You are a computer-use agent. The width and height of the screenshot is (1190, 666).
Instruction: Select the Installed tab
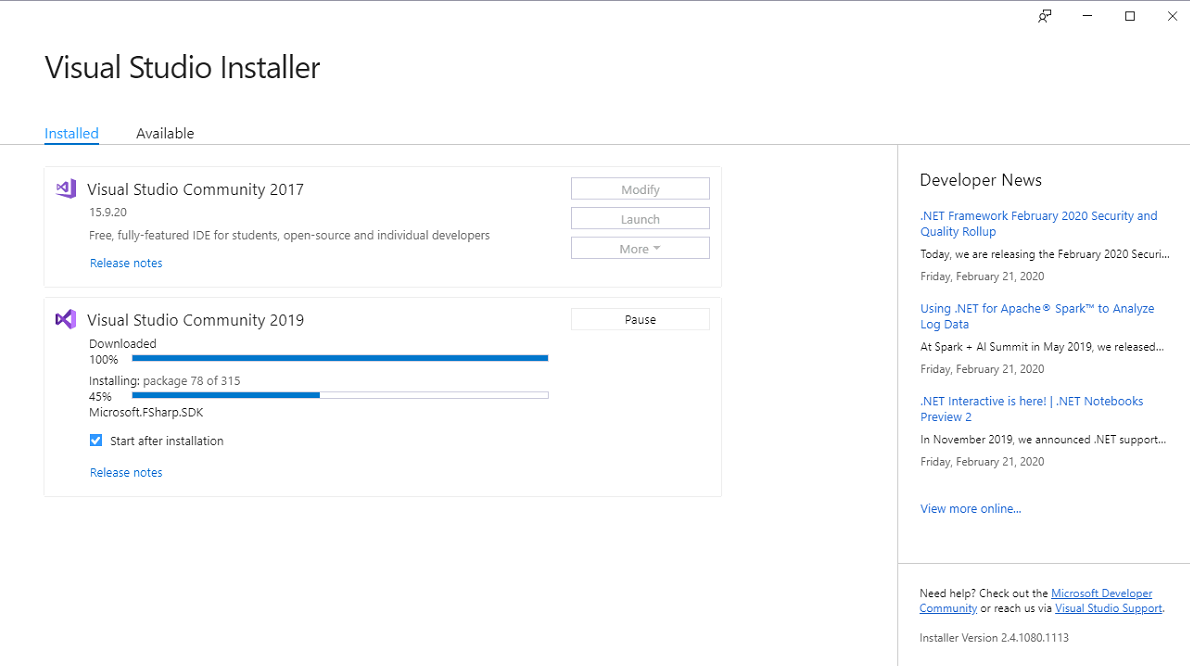71,133
